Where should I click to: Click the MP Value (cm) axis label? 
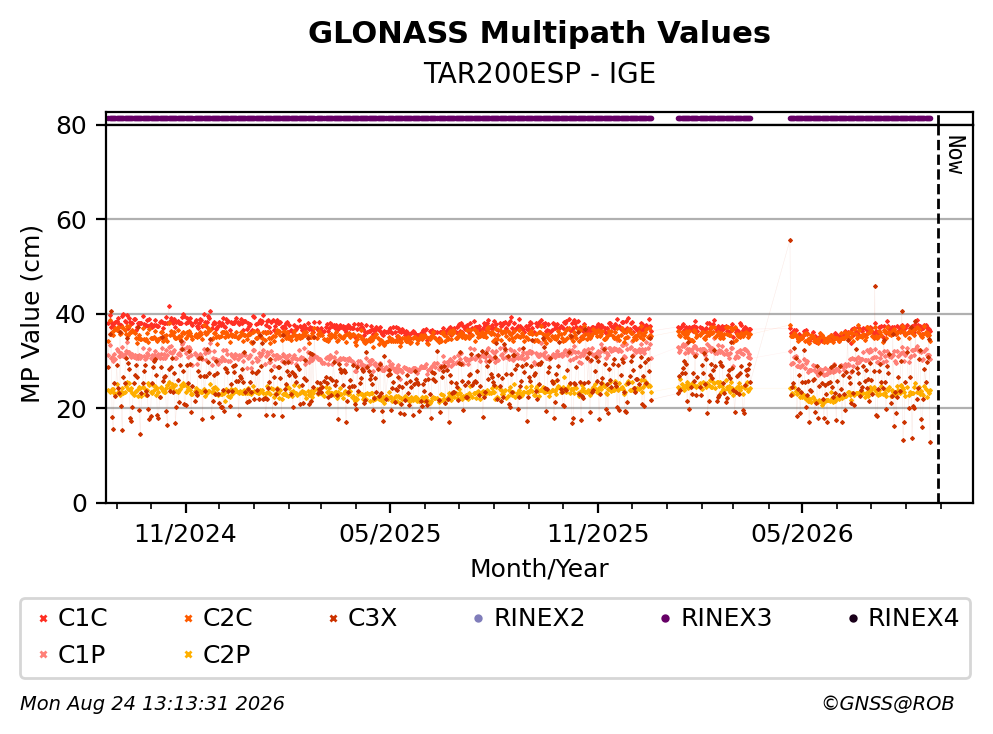coord(30,314)
